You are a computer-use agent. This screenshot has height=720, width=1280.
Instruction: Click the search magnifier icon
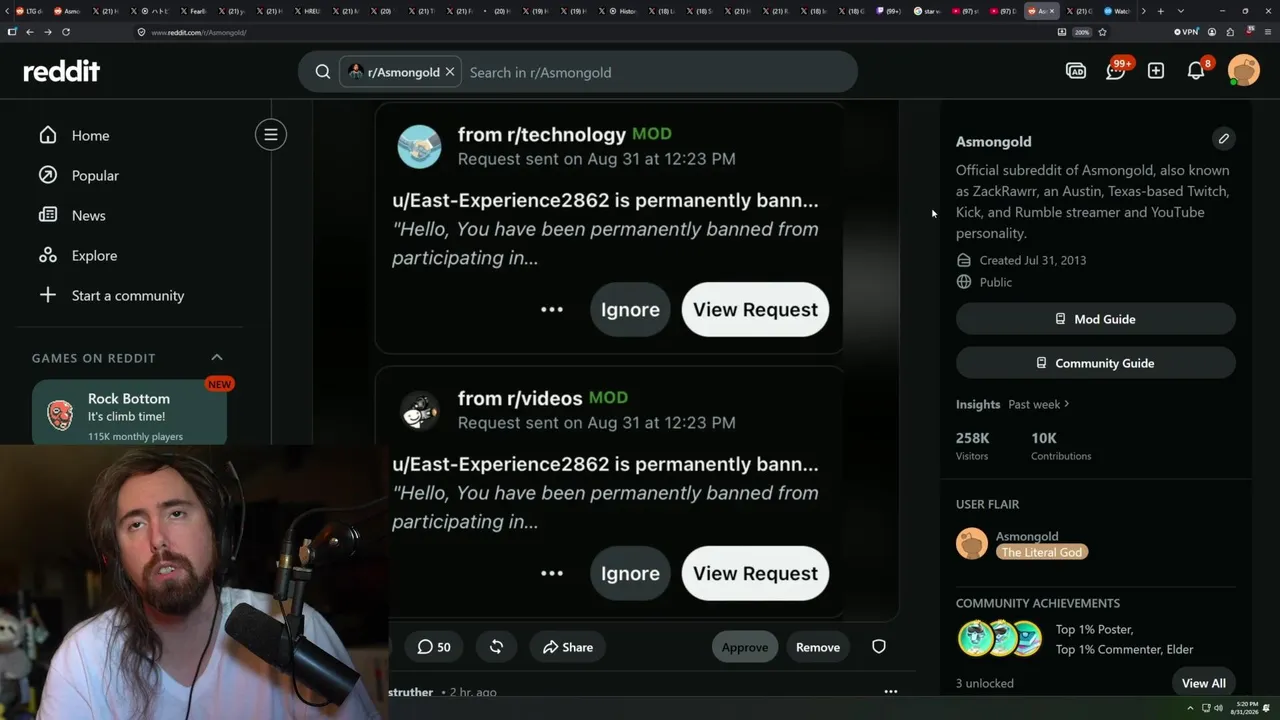coord(323,72)
